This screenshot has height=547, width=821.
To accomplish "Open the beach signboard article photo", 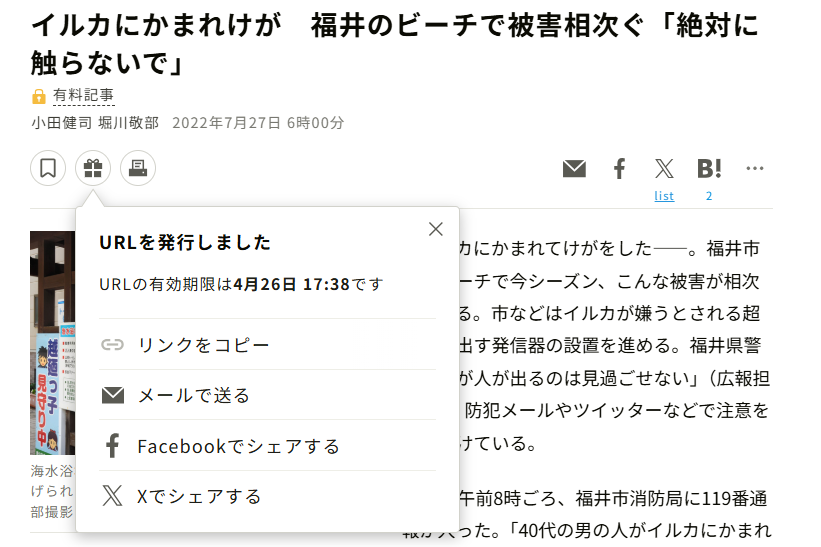I will [52, 343].
